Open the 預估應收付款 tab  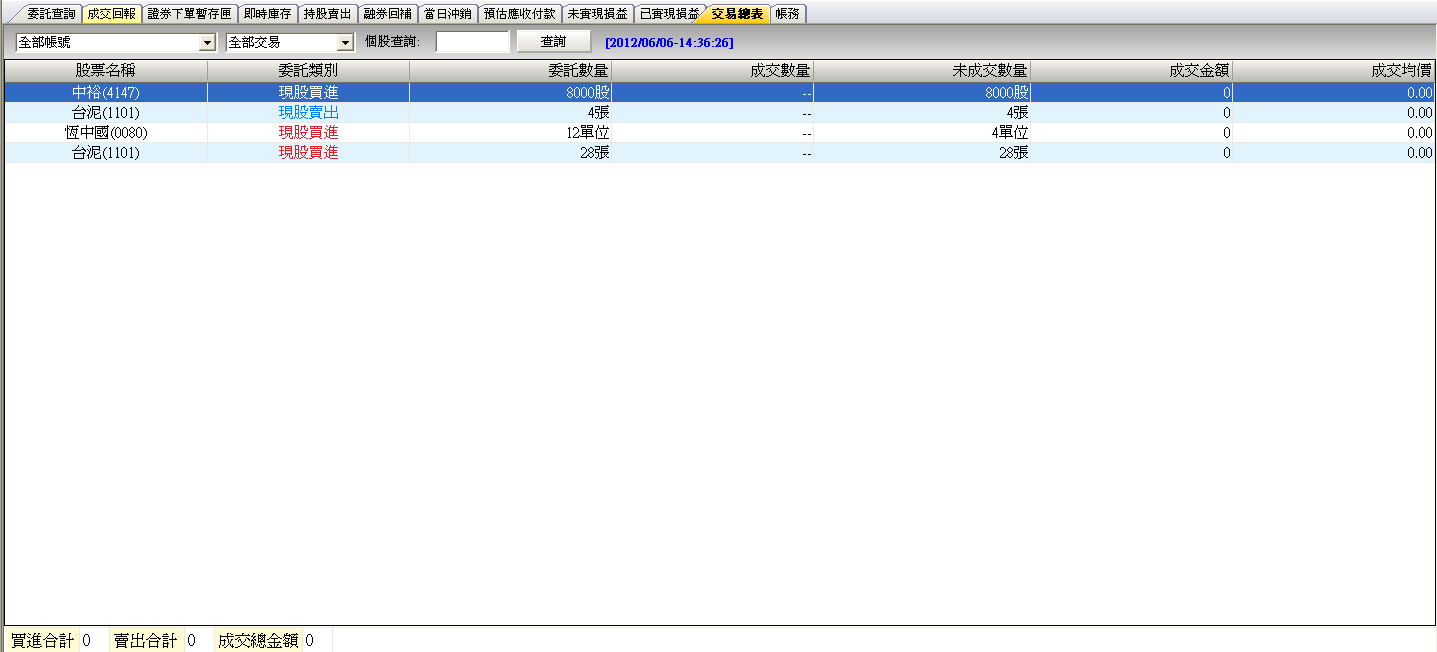[519, 14]
